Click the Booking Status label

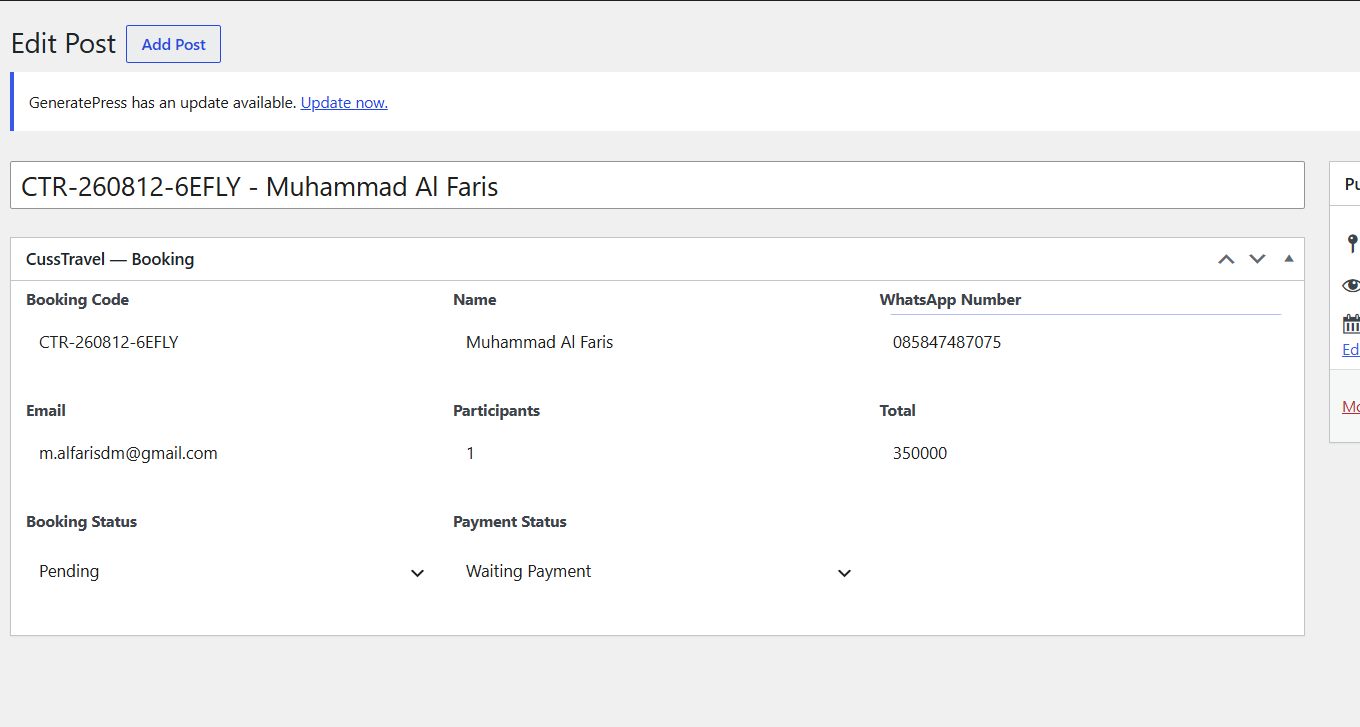(x=81, y=522)
